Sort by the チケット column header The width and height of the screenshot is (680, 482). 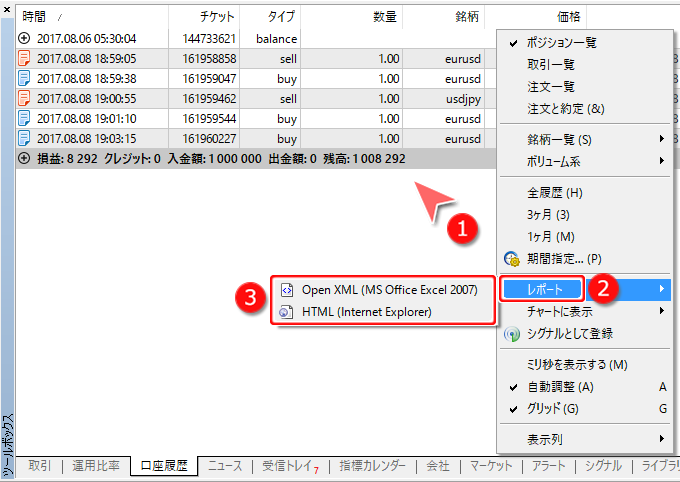(204, 17)
